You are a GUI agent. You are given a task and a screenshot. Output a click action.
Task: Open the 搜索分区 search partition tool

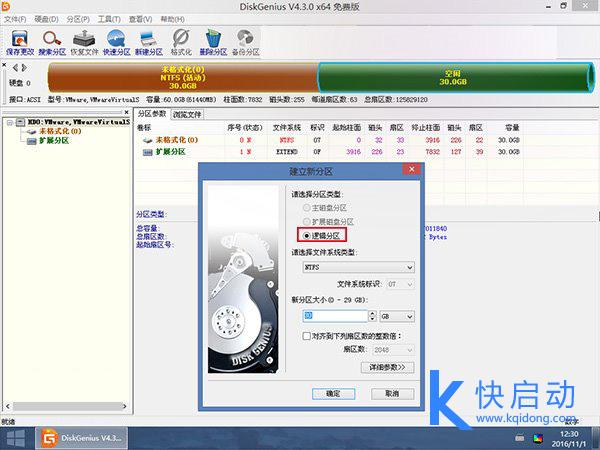52,43
